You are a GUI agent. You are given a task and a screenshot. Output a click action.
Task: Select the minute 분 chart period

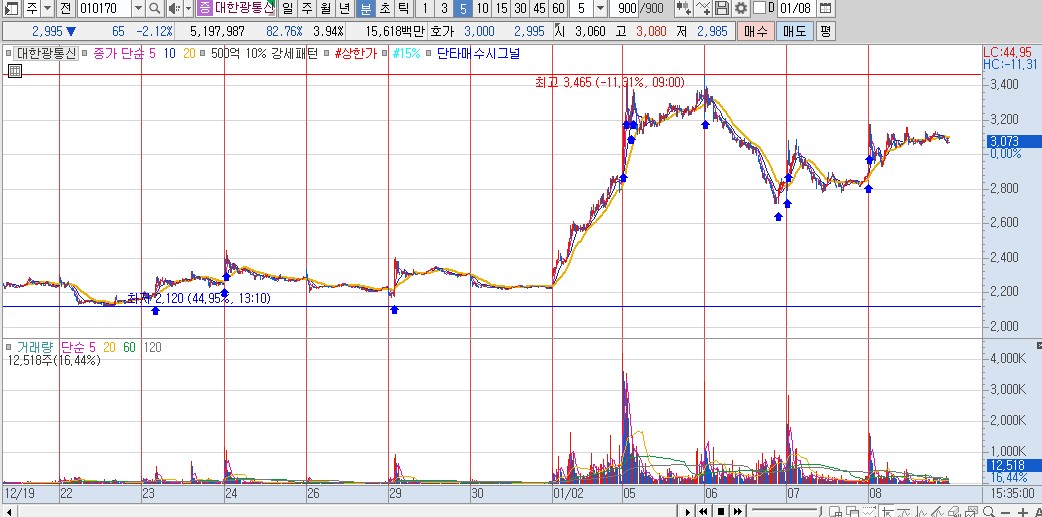point(365,9)
